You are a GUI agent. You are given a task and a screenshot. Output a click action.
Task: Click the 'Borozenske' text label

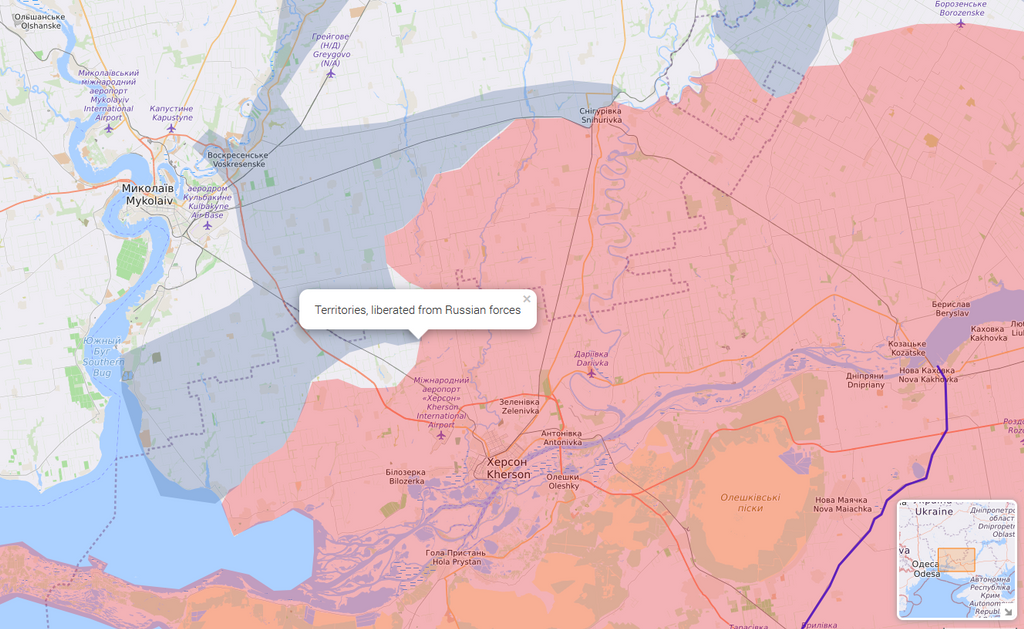coord(959,12)
